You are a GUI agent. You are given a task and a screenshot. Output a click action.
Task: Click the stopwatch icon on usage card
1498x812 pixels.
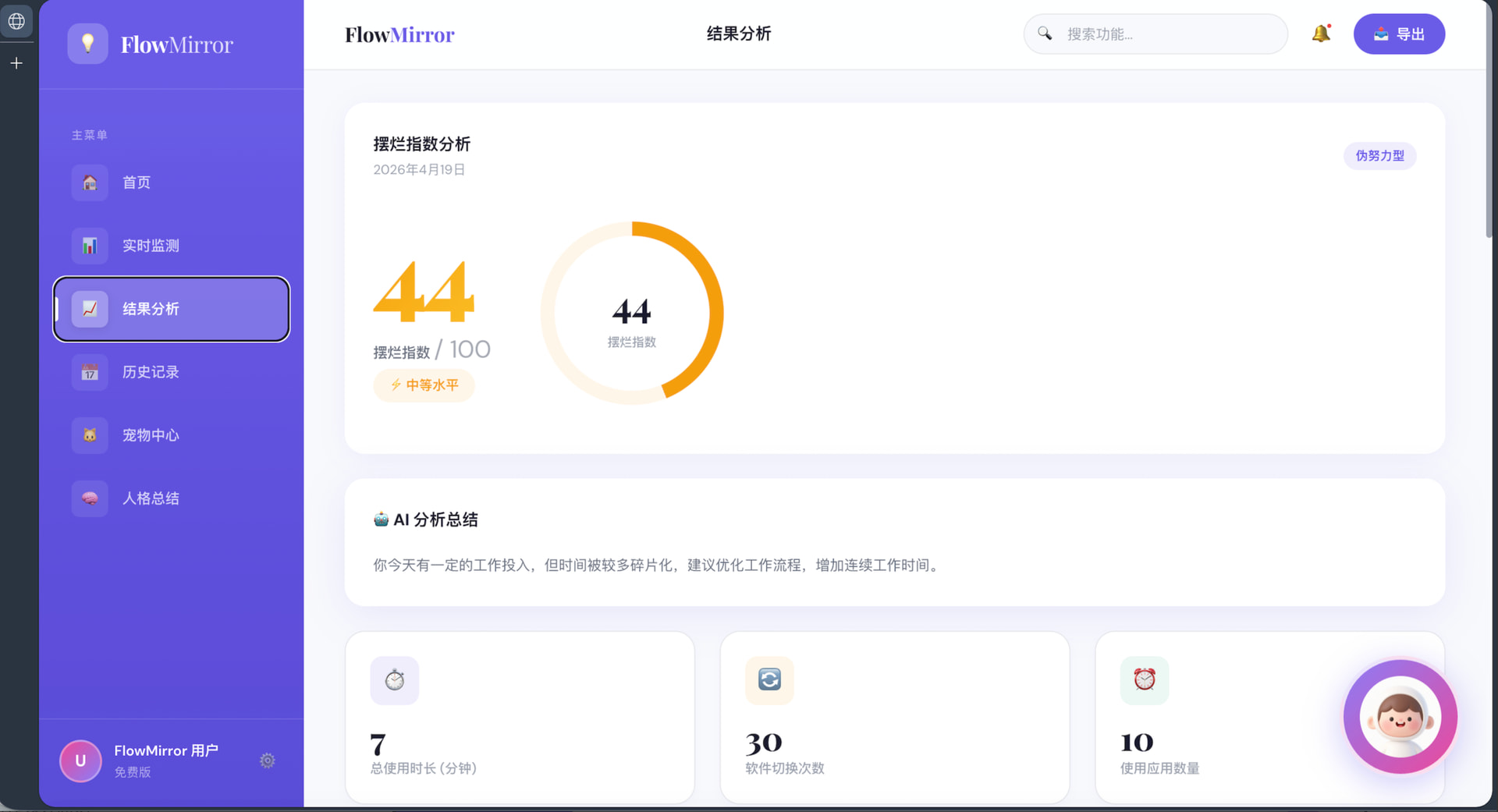click(394, 680)
